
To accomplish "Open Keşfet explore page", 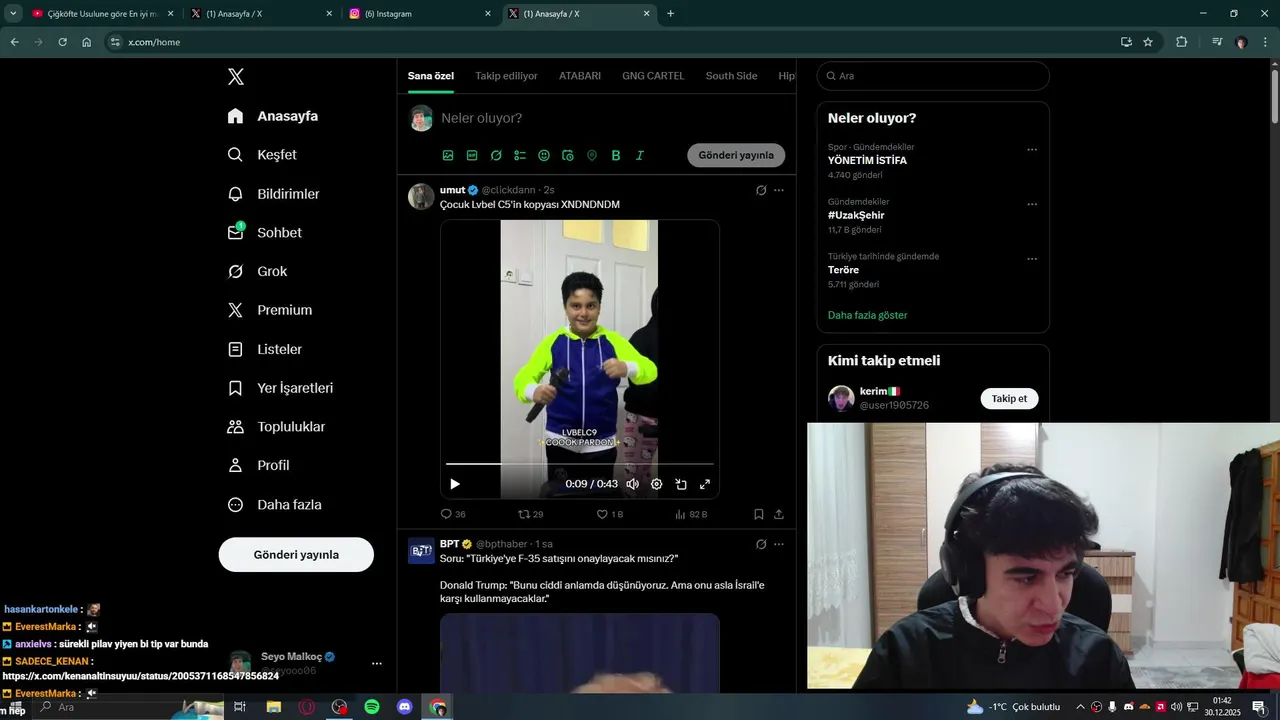I will pos(262,155).
